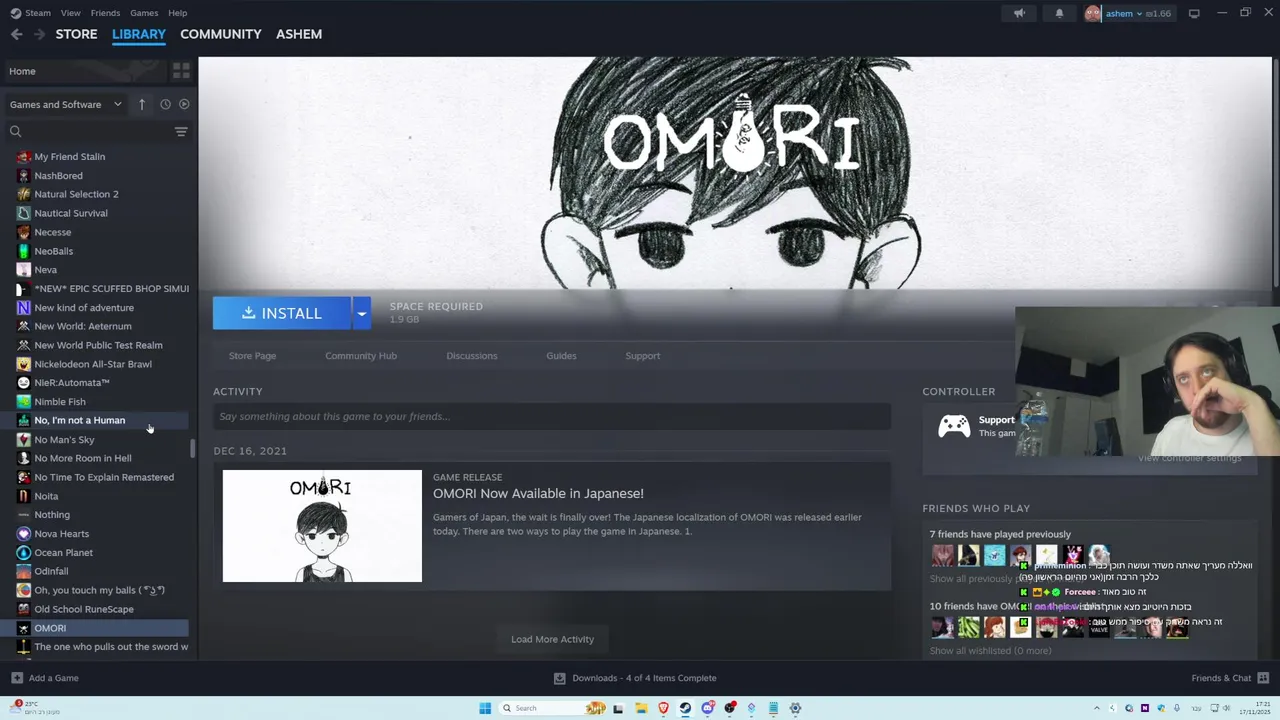Click the profile avatar in title bar
This screenshot has height=720, width=1280.
[1093, 13]
